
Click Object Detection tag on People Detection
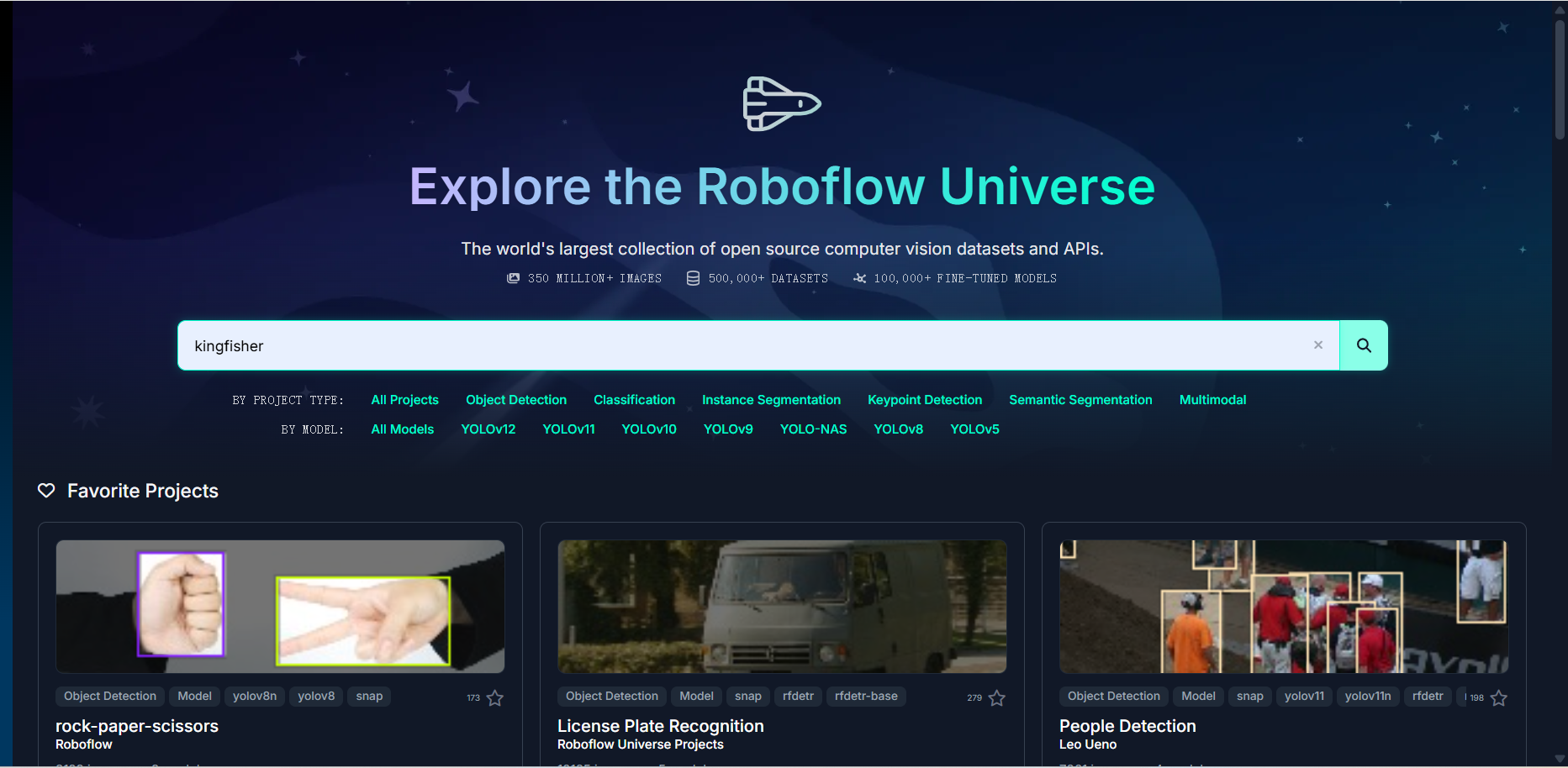[x=1114, y=697]
